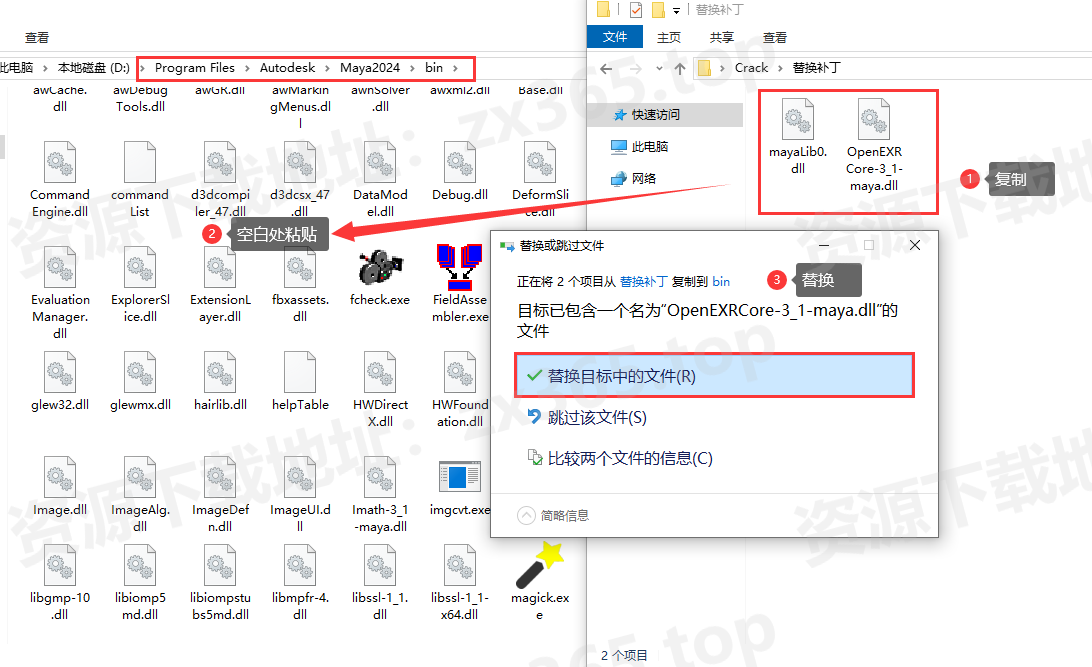This screenshot has height=667, width=1092.
Task: Open 网络 in navigation pane
Action: (634, 178)
